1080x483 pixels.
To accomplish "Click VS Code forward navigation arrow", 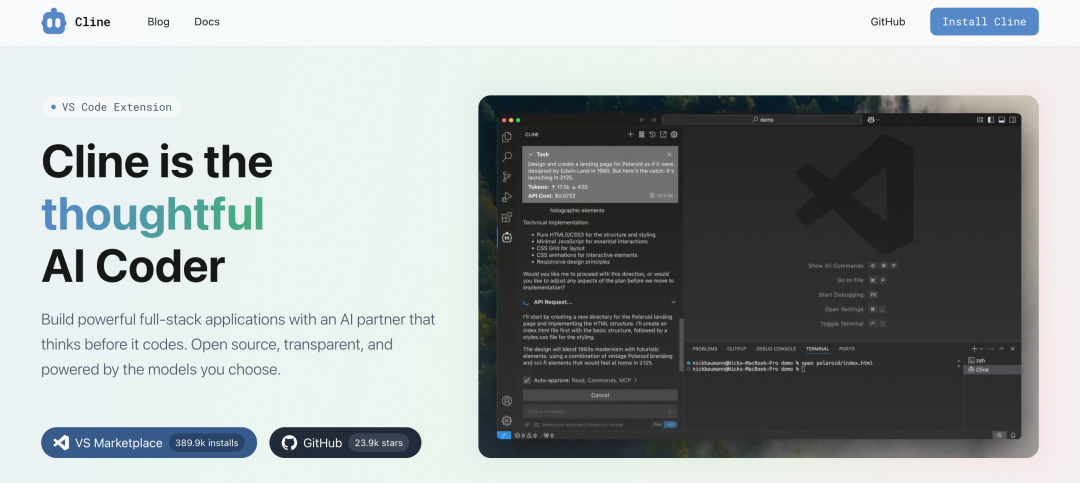I will 654,120.
